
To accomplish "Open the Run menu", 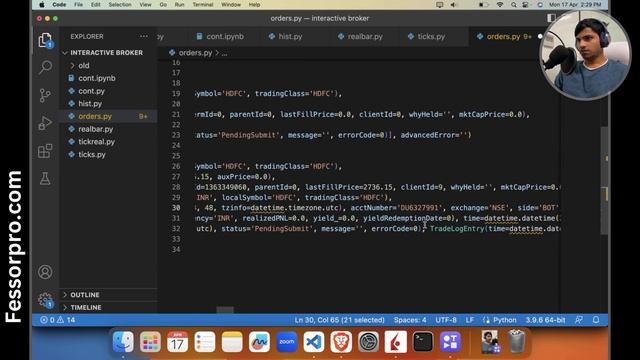I will [179, 4].
